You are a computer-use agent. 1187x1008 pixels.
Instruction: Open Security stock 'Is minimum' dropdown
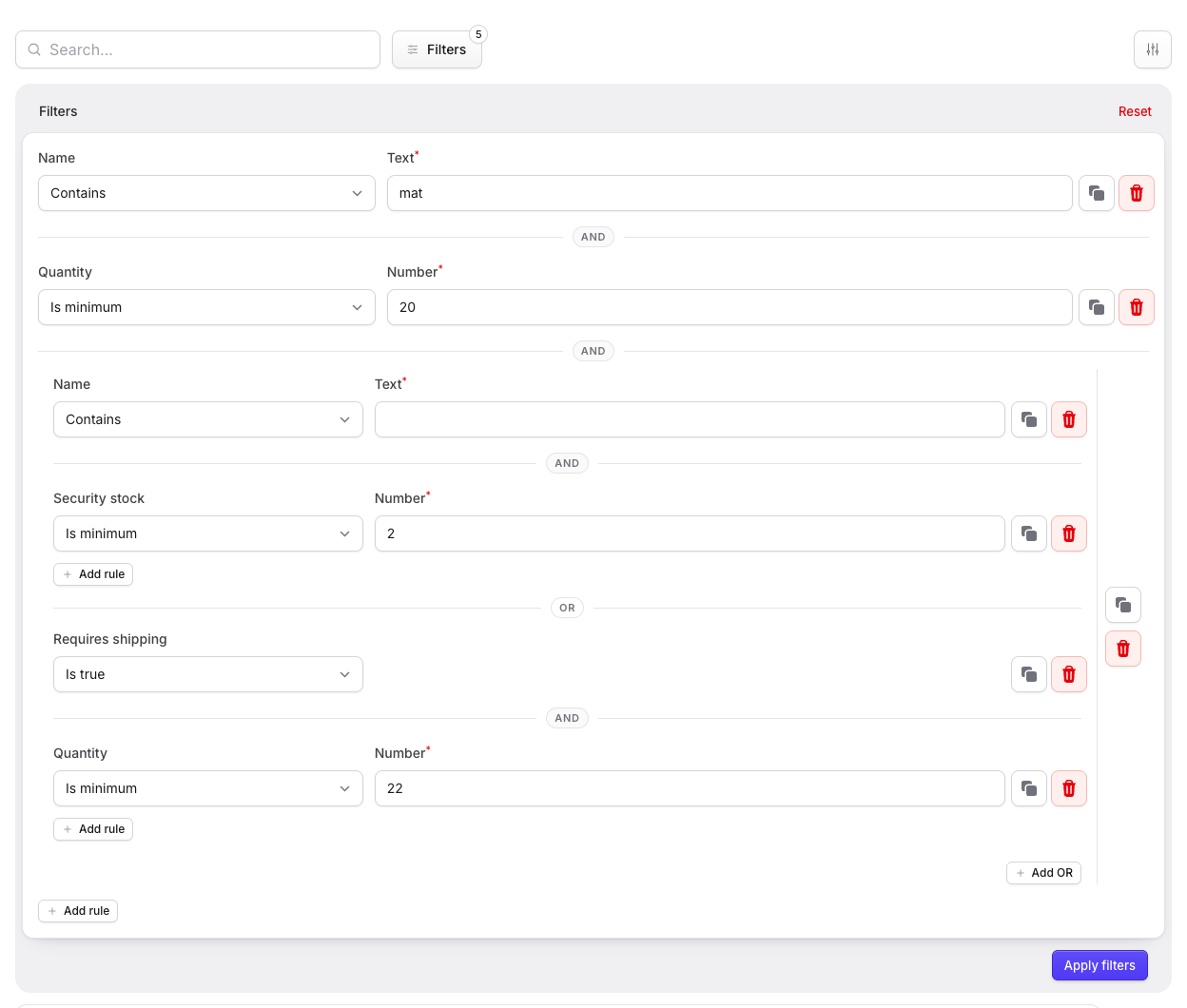tap(208, 533)
